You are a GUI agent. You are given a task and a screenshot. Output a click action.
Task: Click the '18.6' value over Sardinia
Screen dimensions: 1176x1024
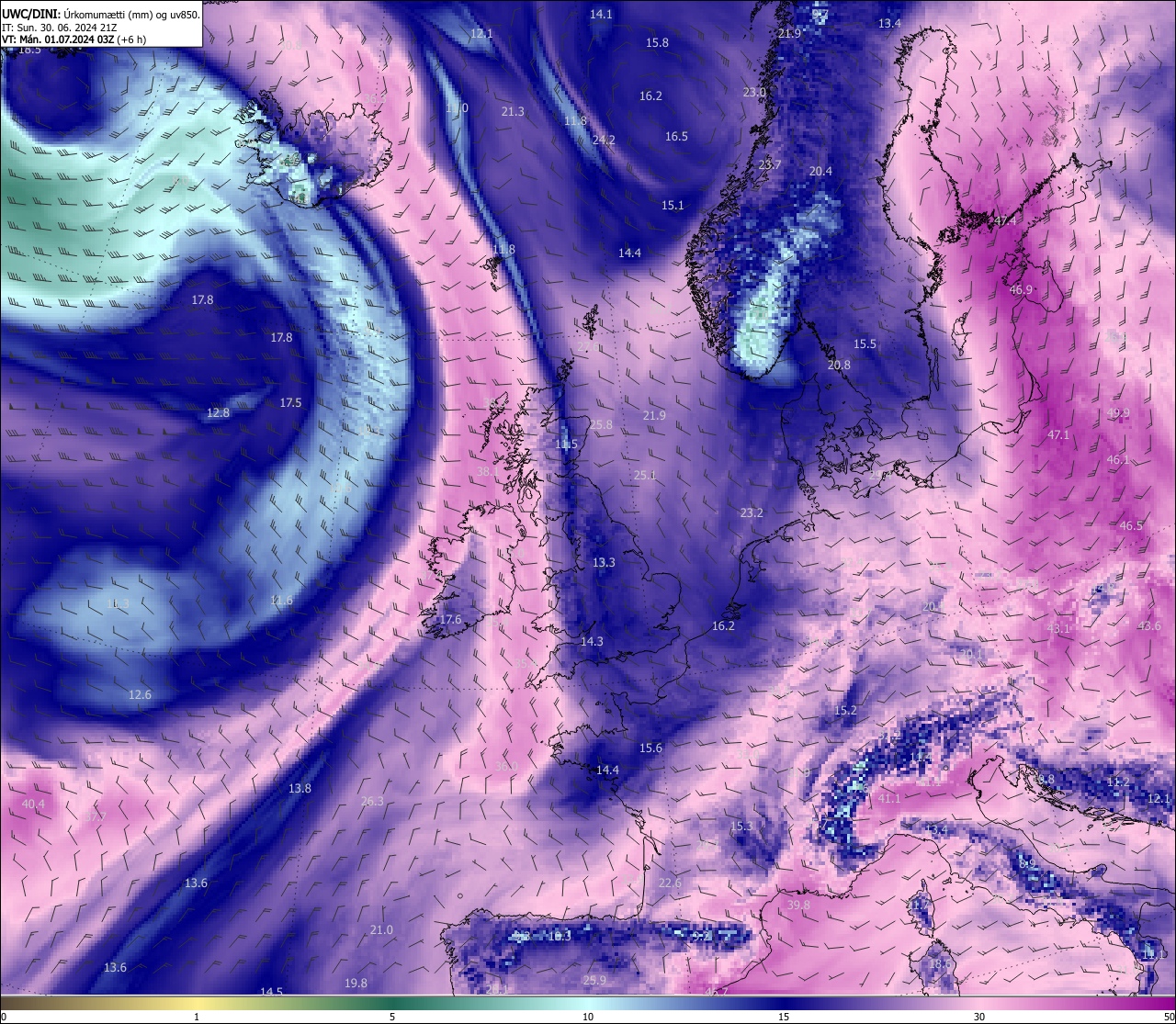click(940, 964)
